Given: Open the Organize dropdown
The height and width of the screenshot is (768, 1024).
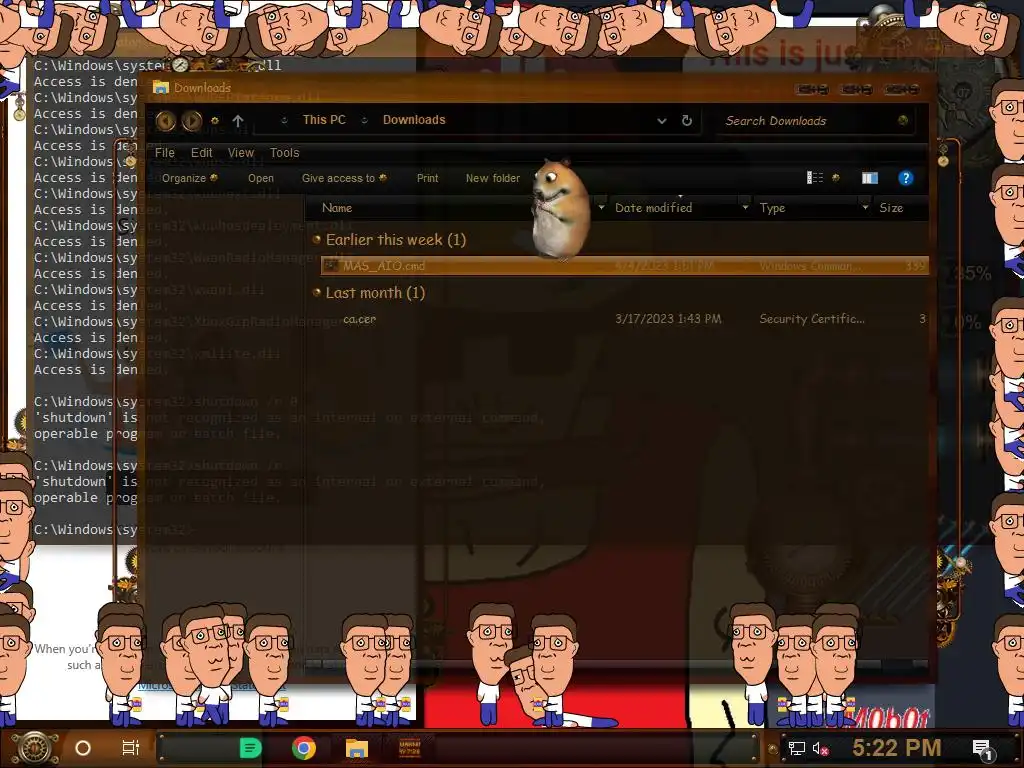Looking at the screenshot, I should coord(189,178).
